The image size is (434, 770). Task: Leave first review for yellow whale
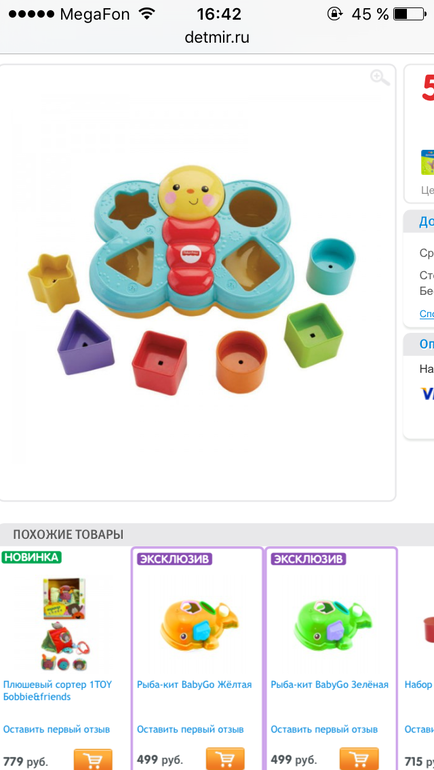pos(190,729)
